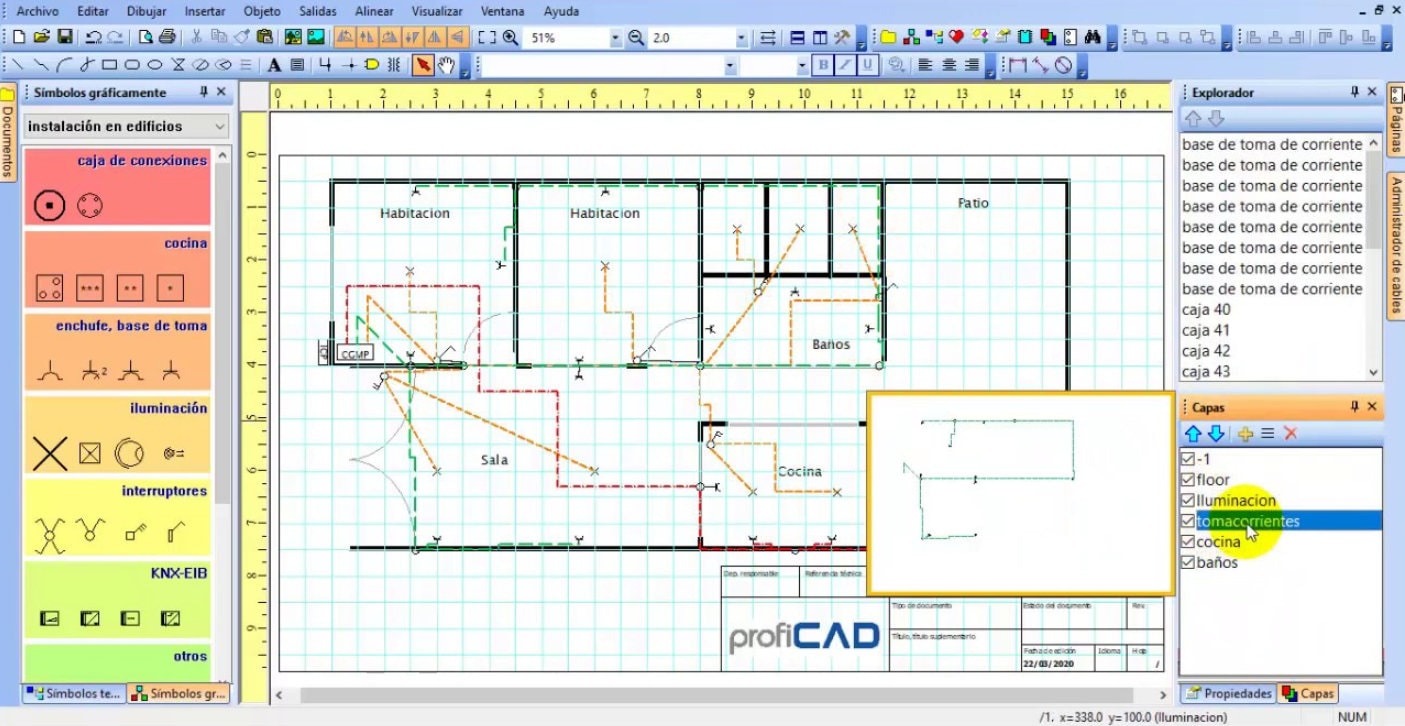Switch to the Propiedades tab
This screenshot has height=726, width=1405.
click(1228, 693)
